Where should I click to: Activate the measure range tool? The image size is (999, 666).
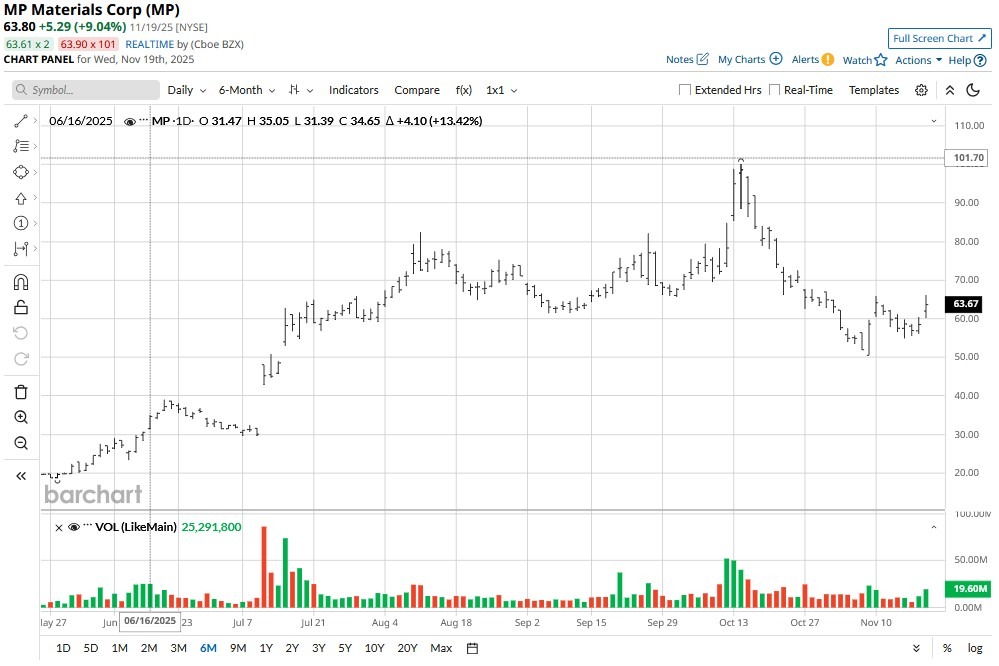21,249
